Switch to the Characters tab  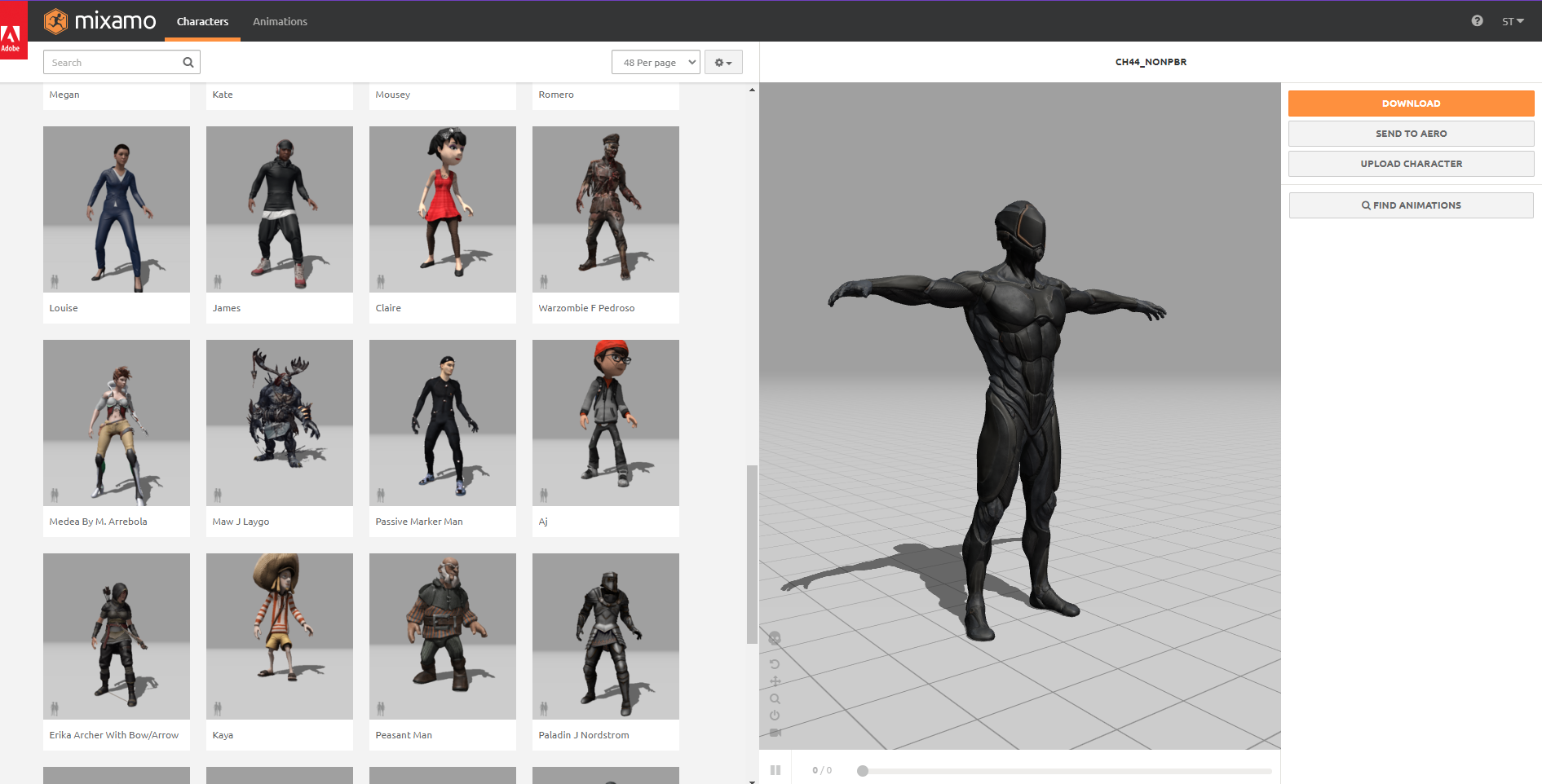click(x=202, y=21)
